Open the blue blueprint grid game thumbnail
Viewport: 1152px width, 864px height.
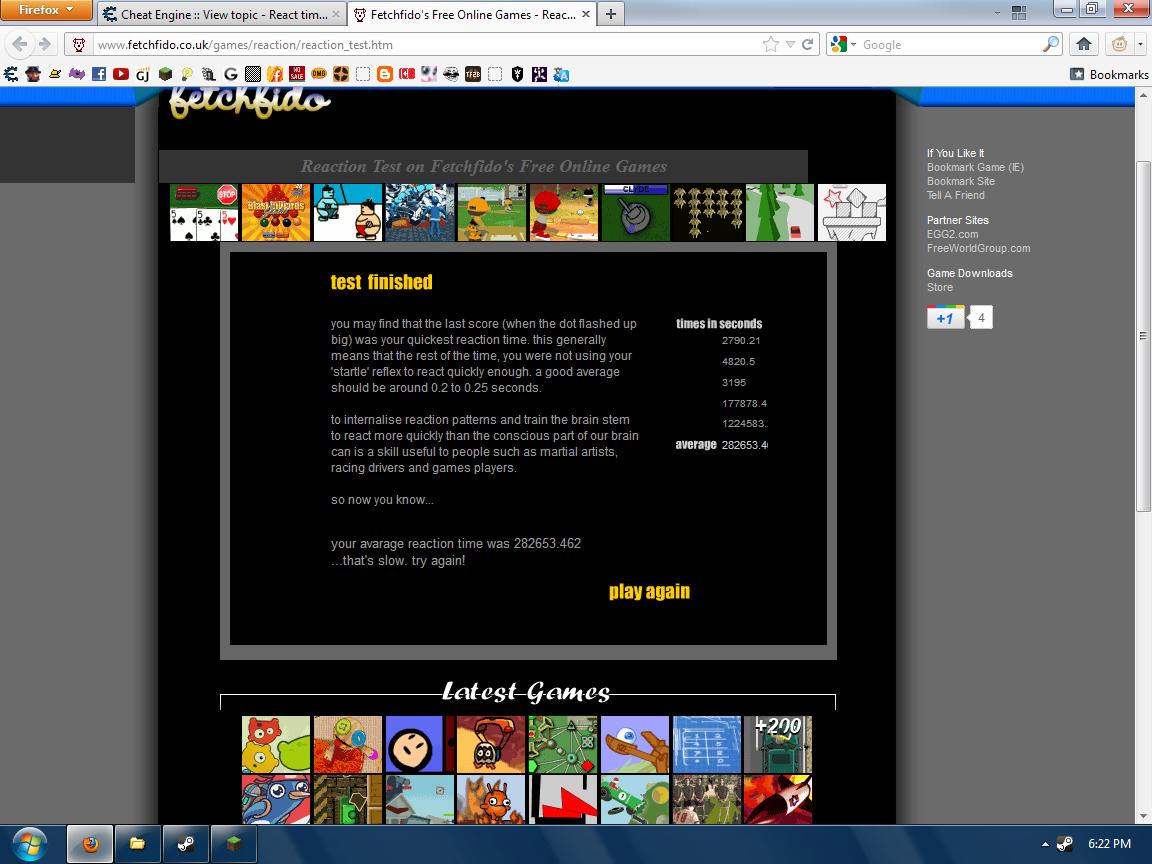click(707, 744)
